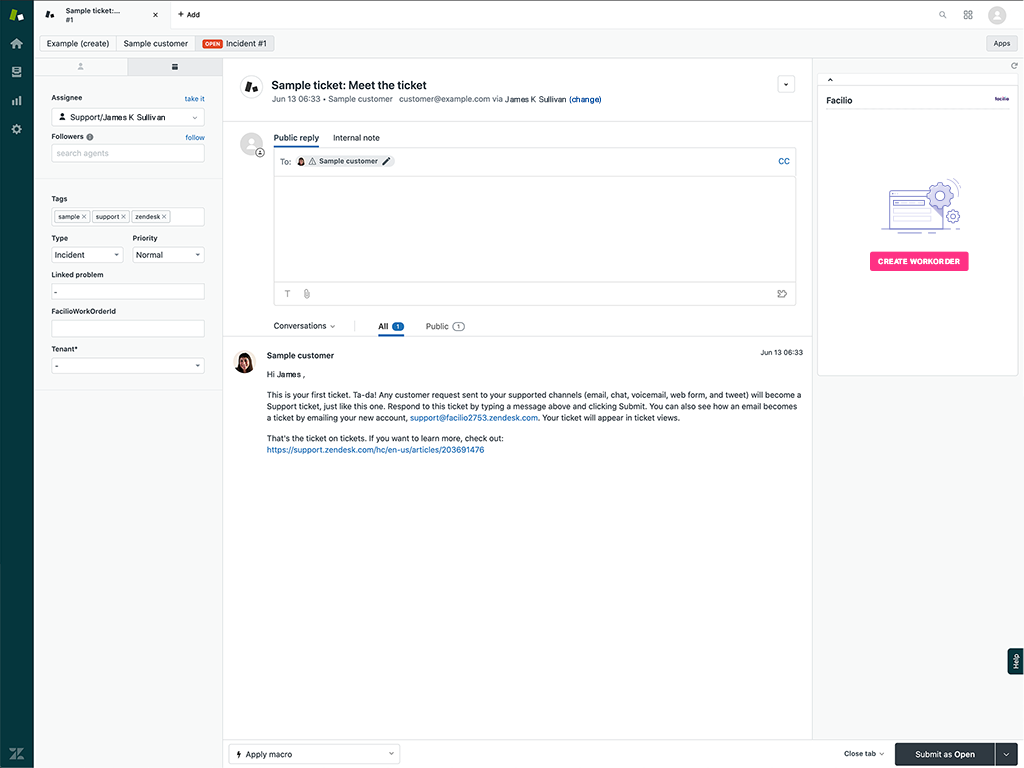Open the Reporting bar chart icon
This screenshot has width=1024, height=768.
click(x=16, y=101)
